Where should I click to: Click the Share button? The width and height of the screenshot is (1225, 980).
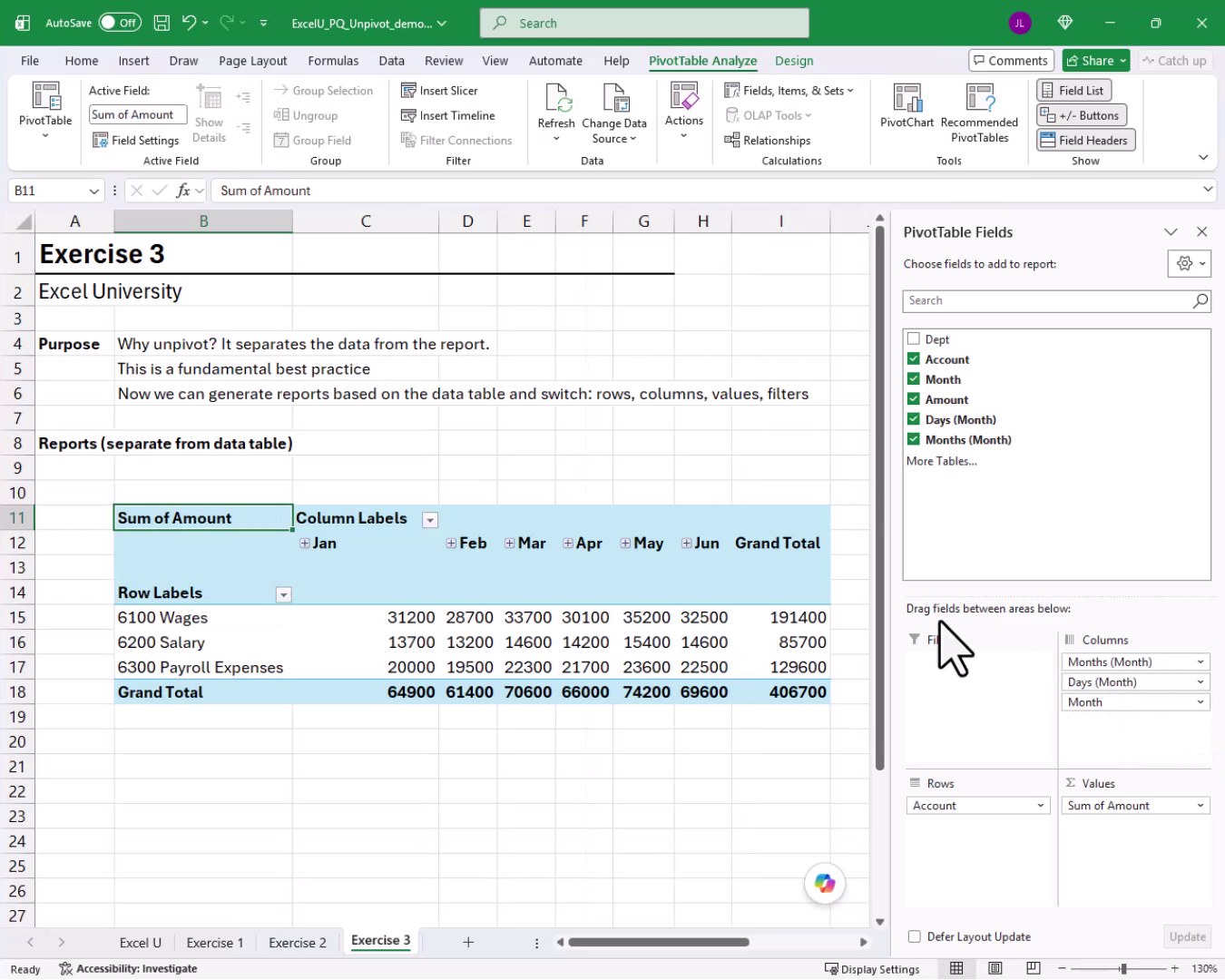[x=1095, y=61]
